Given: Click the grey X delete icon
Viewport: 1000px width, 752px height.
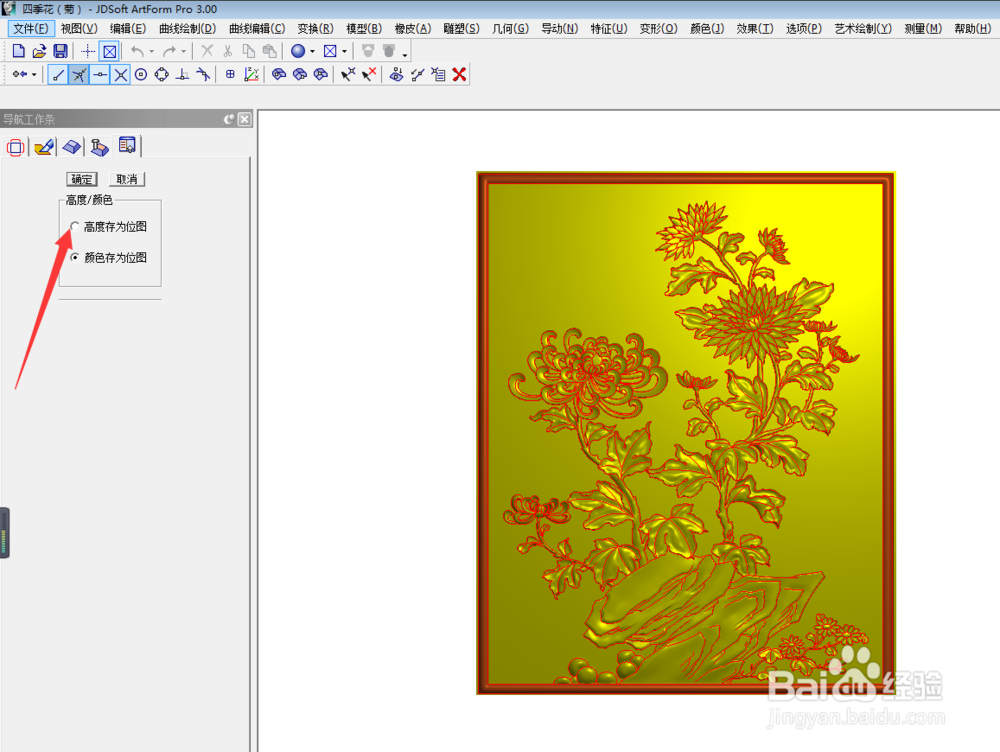Looking at the screenshot, I should (207, 51).
